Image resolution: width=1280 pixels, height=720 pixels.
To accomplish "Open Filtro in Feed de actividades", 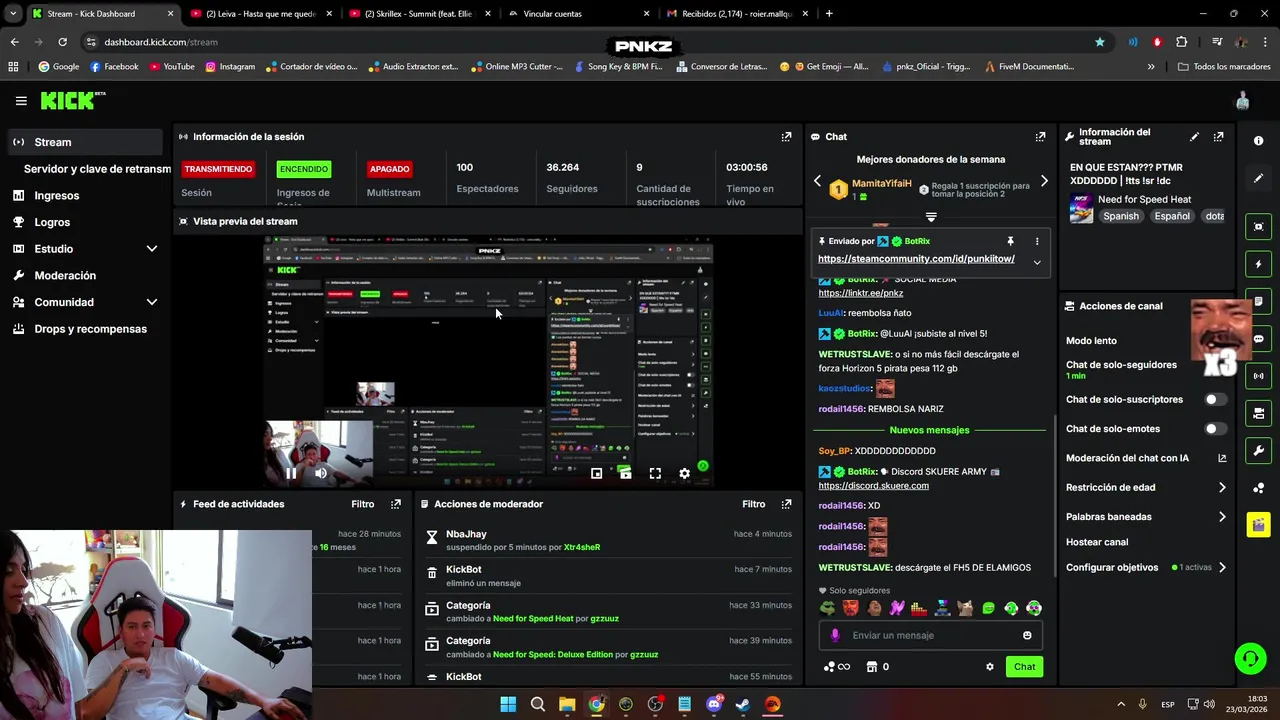I will click(362, 505).
